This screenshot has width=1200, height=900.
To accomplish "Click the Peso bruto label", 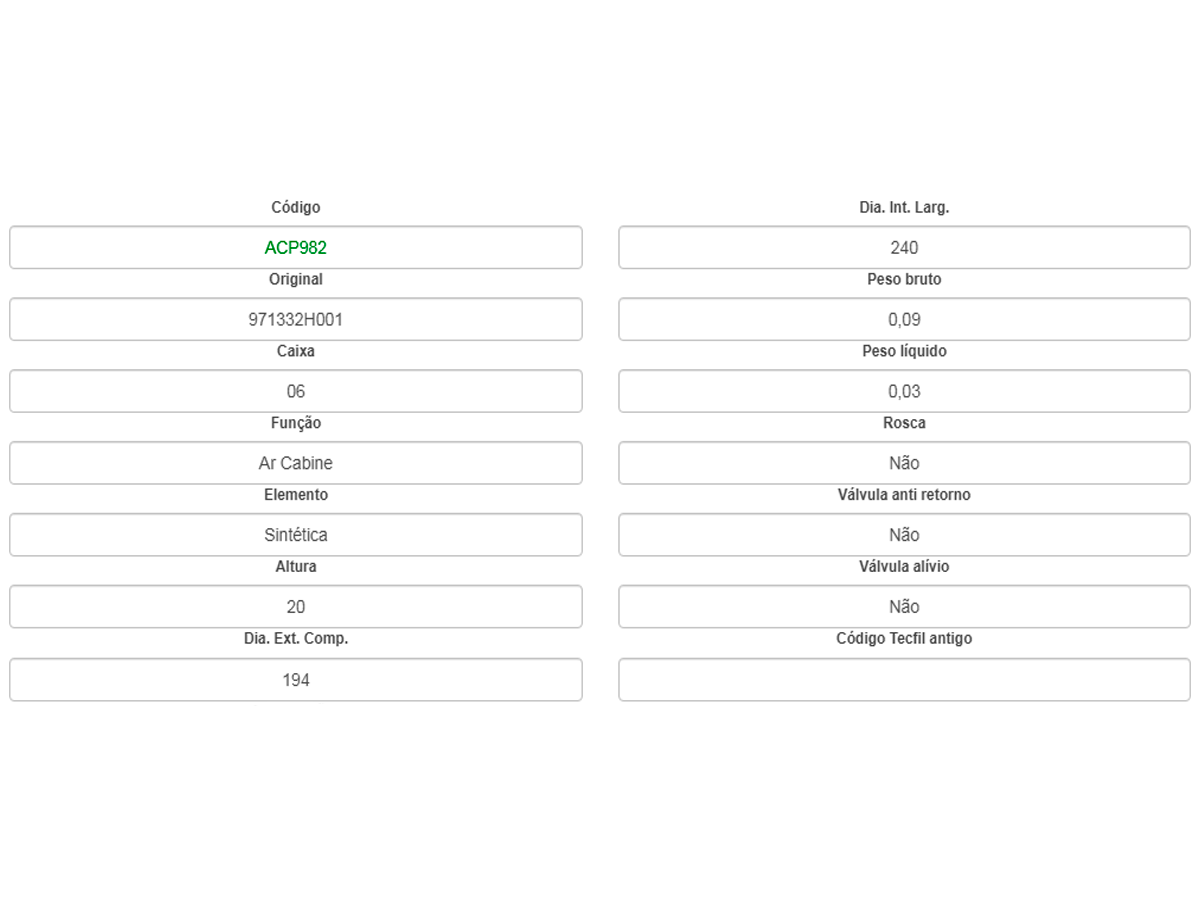I will click(904, 280).
